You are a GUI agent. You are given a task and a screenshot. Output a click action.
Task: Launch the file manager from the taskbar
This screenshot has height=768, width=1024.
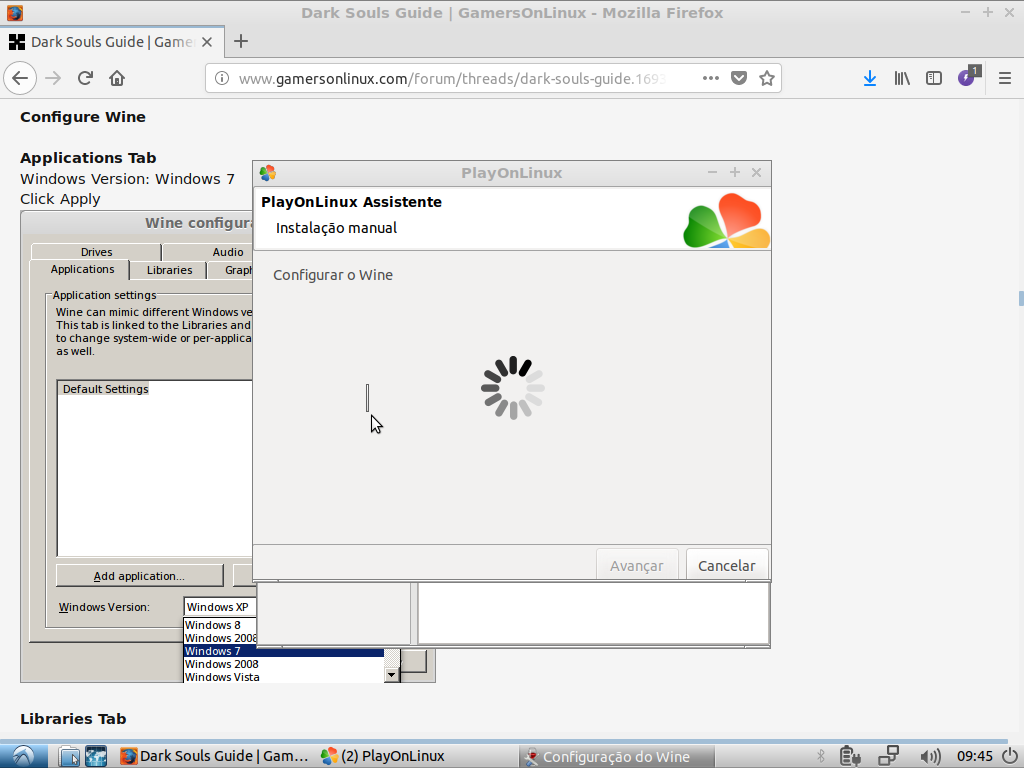pyautogui.click(x=69, y=756)
